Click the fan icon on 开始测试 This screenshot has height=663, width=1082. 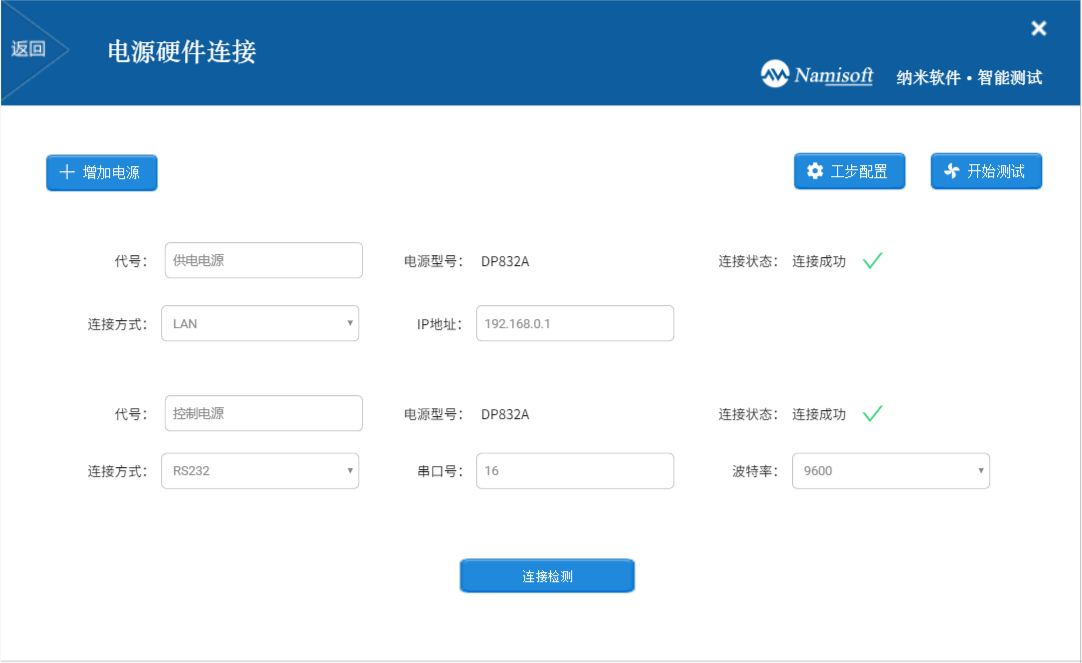pyautogui.click(x=952, y=171)
